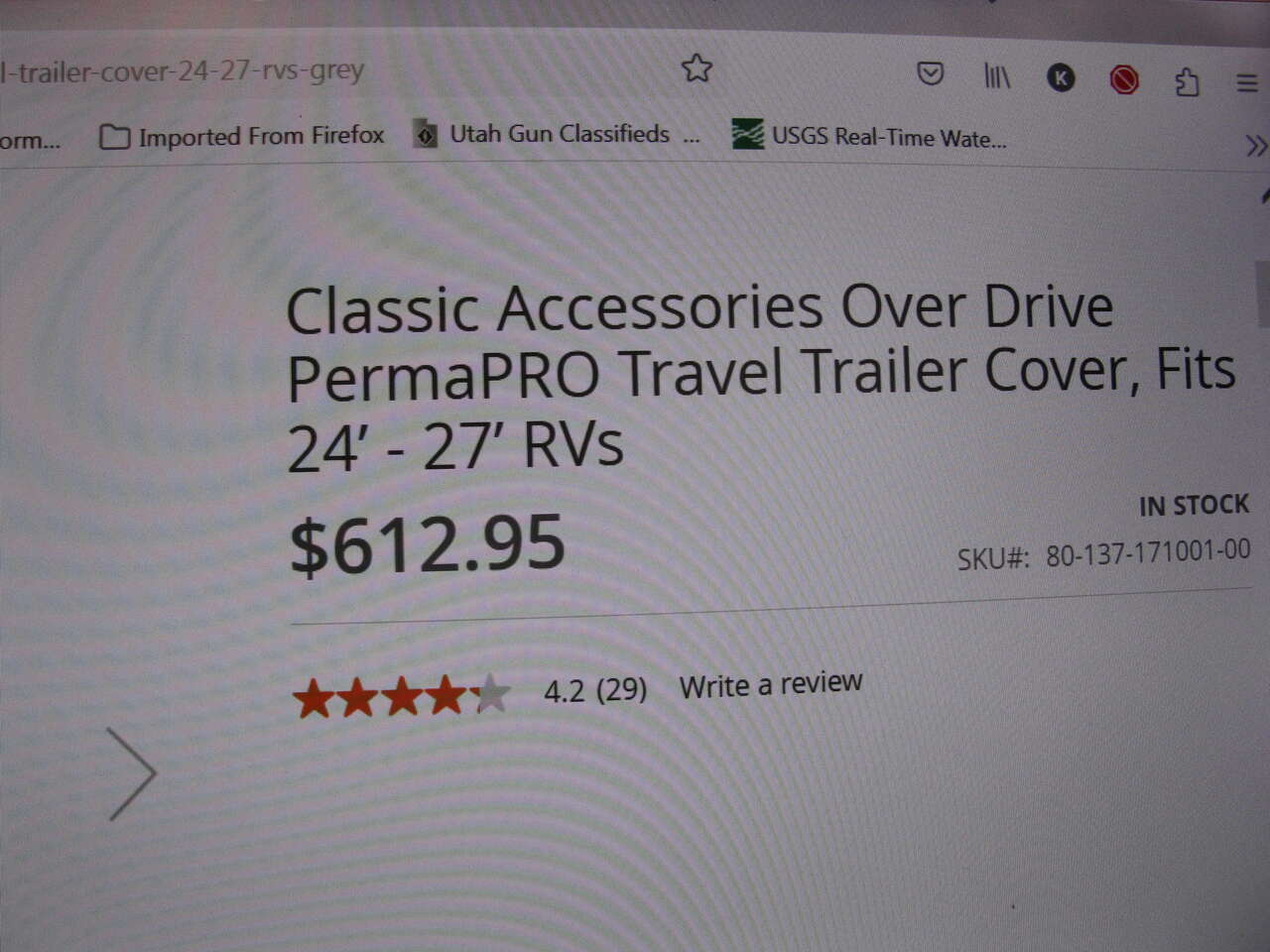1270x952 pixels.
Task: Click the 4.2 (29) rating count
Action: point(595,689)
